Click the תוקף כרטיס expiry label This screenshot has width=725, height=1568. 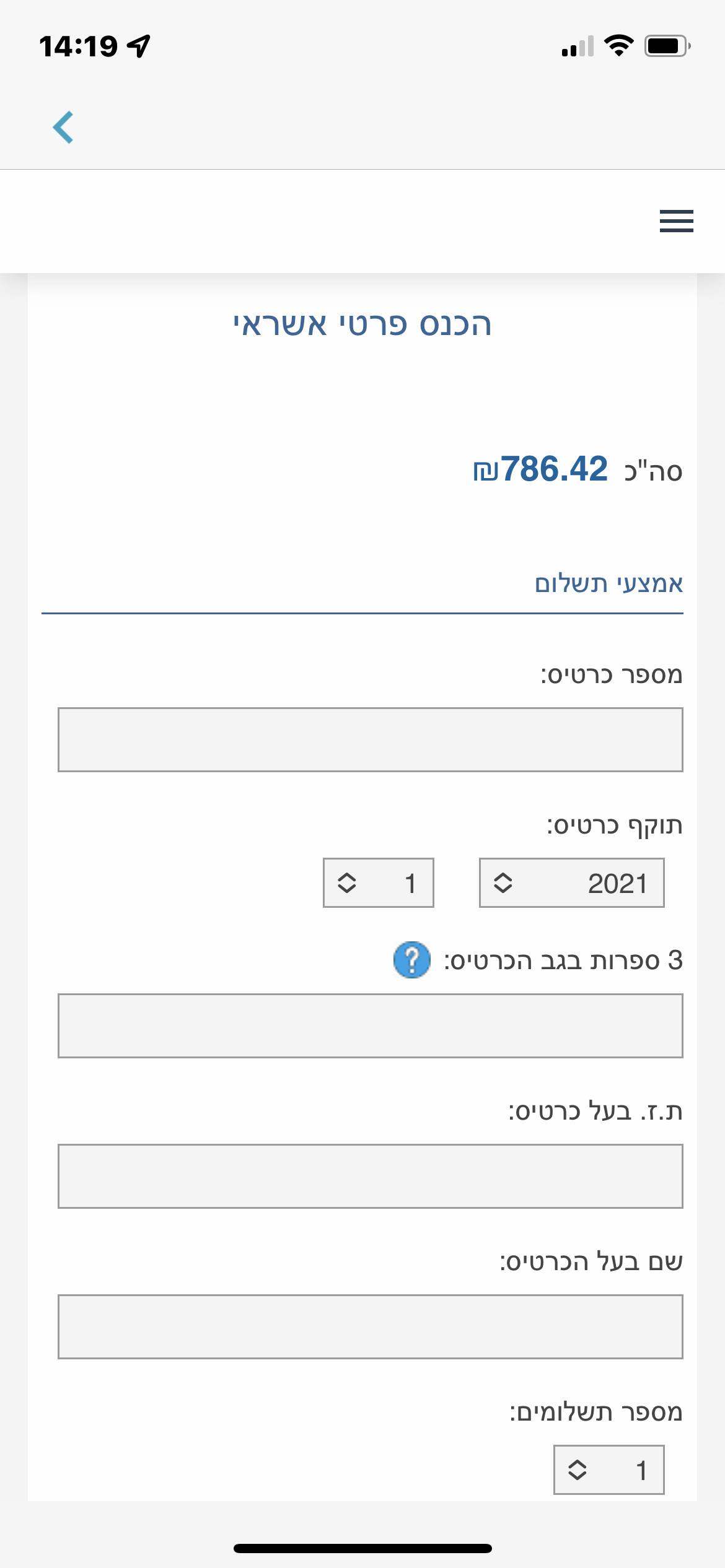pyautogui.click(x=614, y=825)
